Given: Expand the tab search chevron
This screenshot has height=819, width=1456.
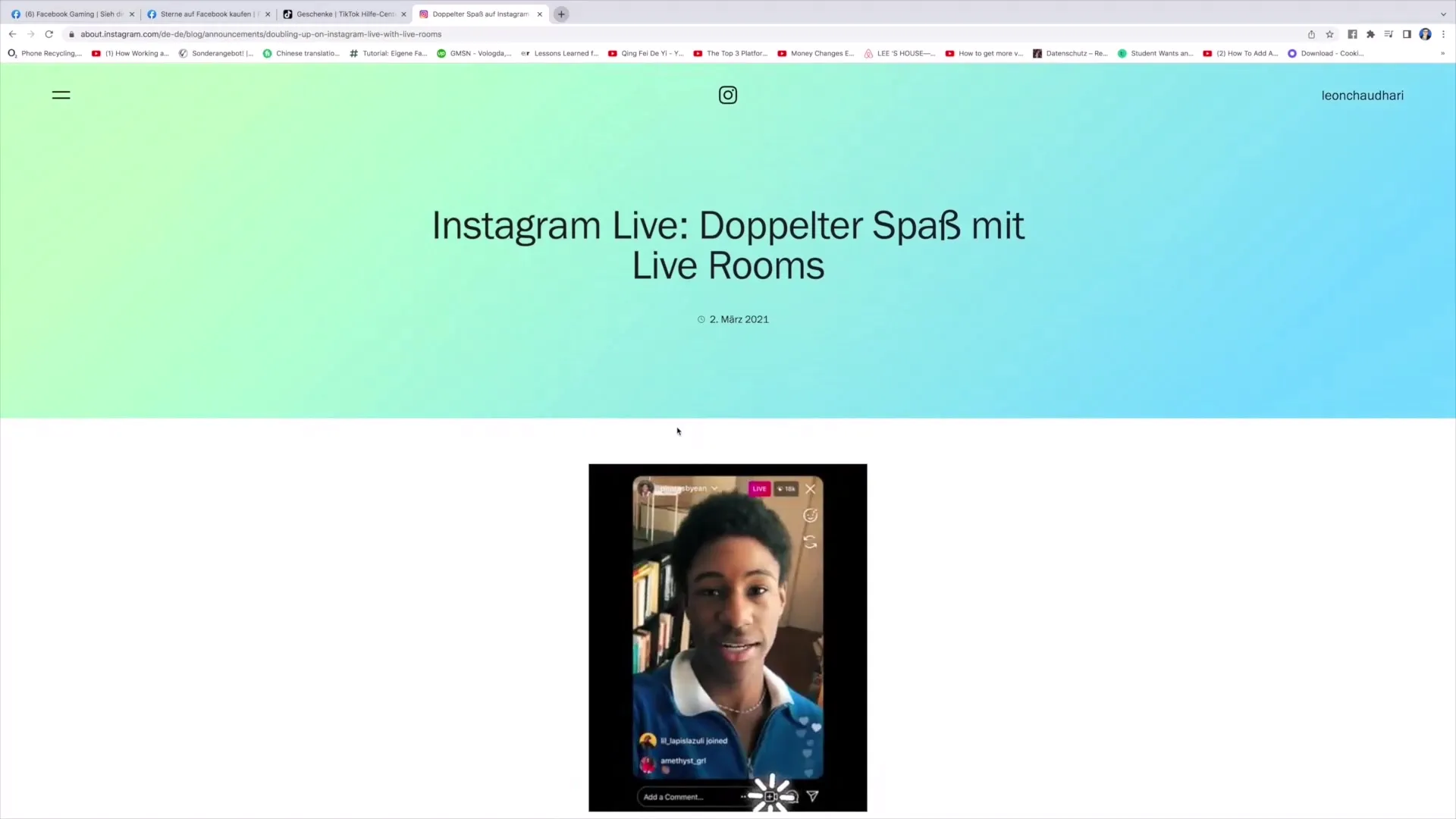Looking at the screenshot, I should (x=1443, y=14).
